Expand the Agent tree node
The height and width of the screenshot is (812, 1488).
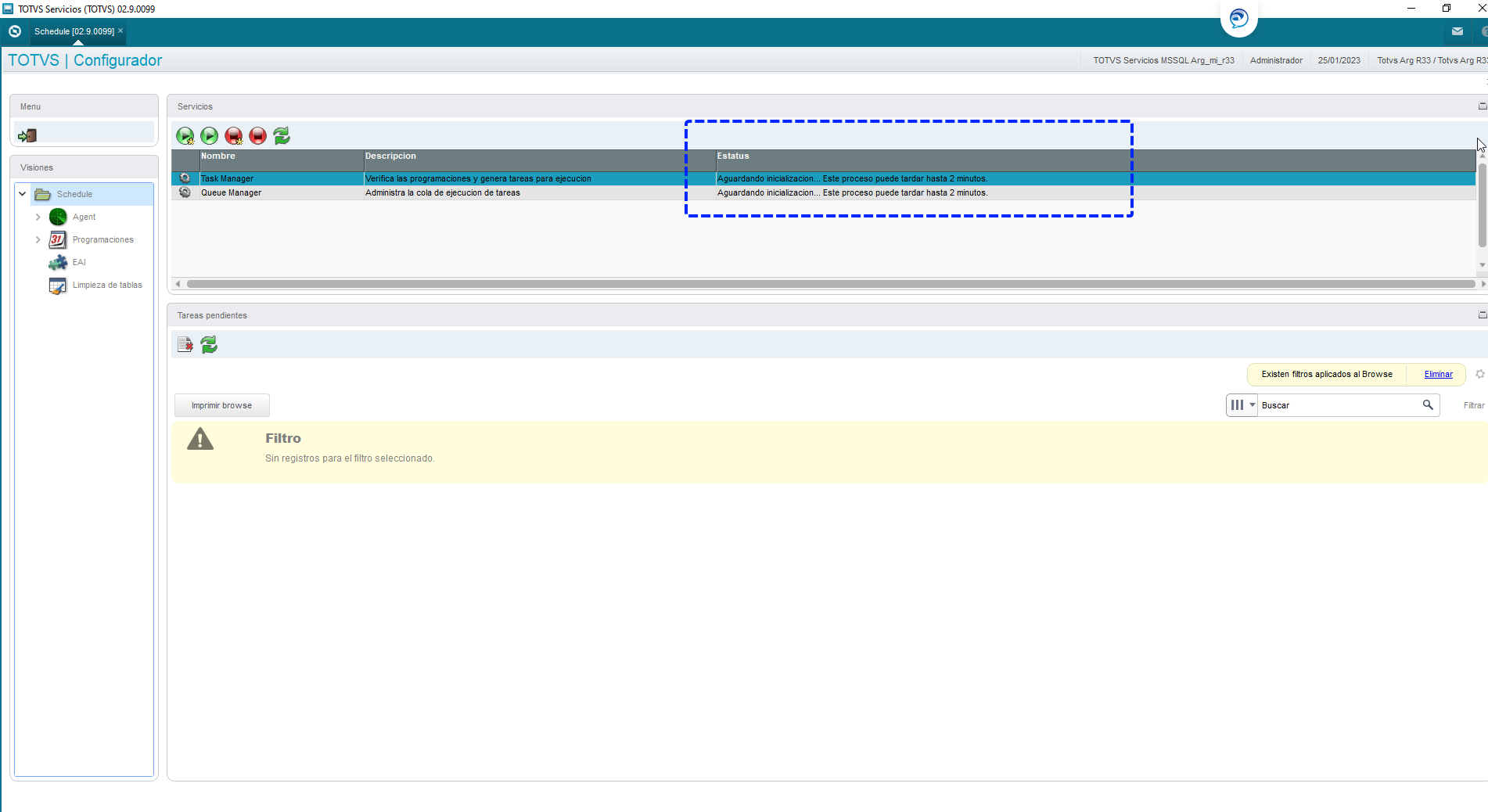(x=38, y=217)
